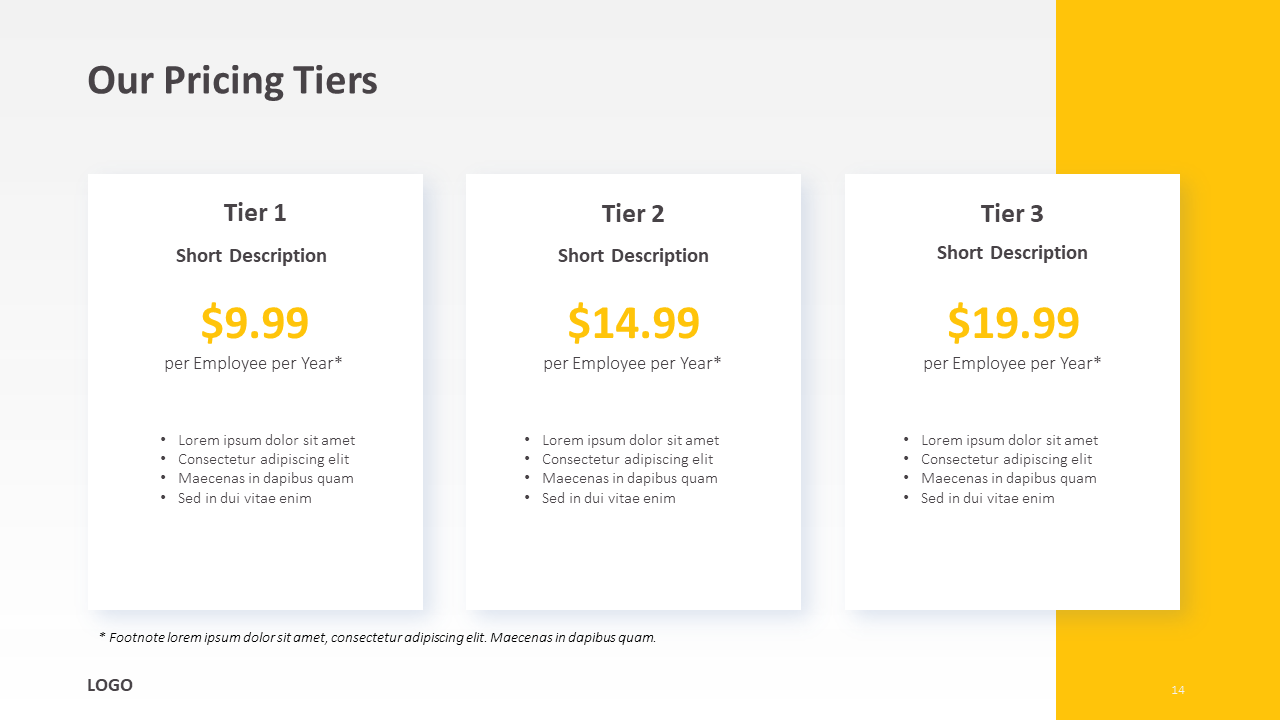
Task: Select the italic footnote text line
Action: coord(377,637)
